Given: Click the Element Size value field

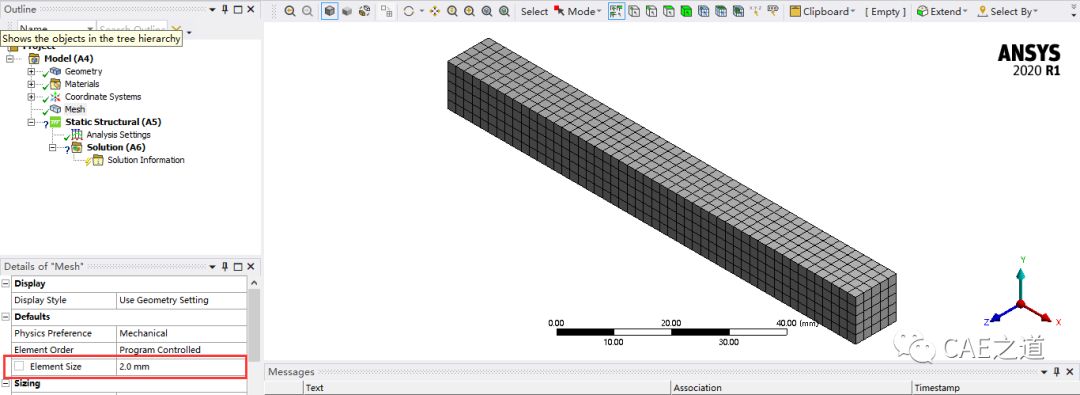Looking at the screenshot, I should pyautogui.click(x=181, y=367).
